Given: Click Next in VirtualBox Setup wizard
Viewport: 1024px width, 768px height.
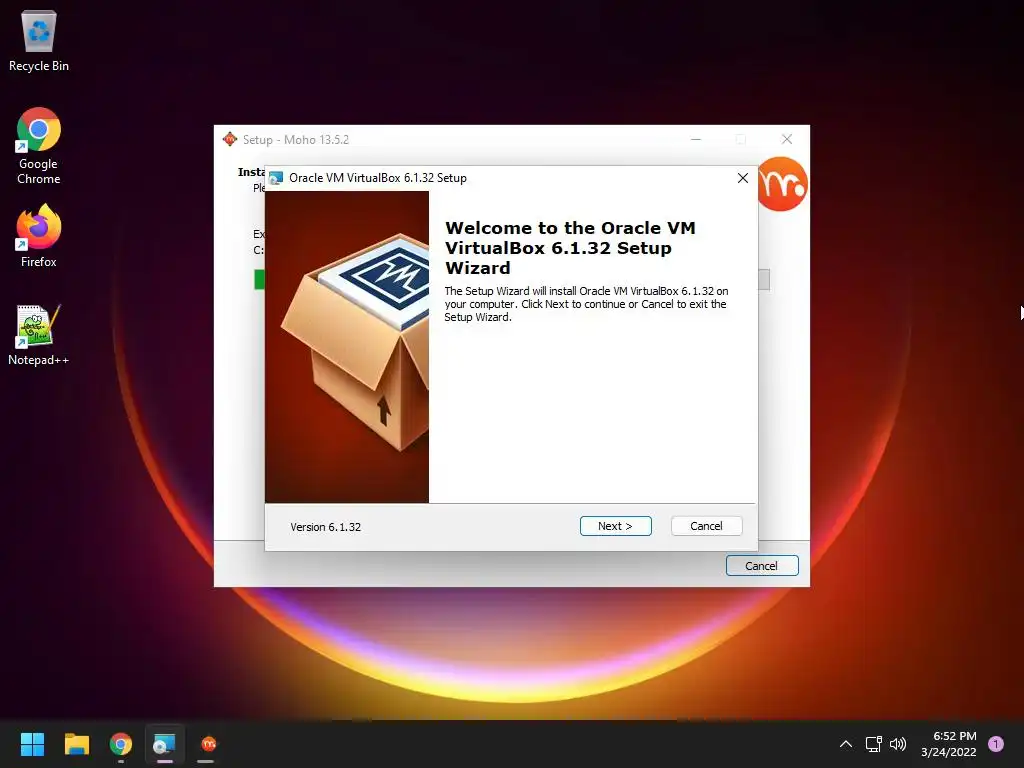Looking at the screenshot, I should (x=615, y=526).
